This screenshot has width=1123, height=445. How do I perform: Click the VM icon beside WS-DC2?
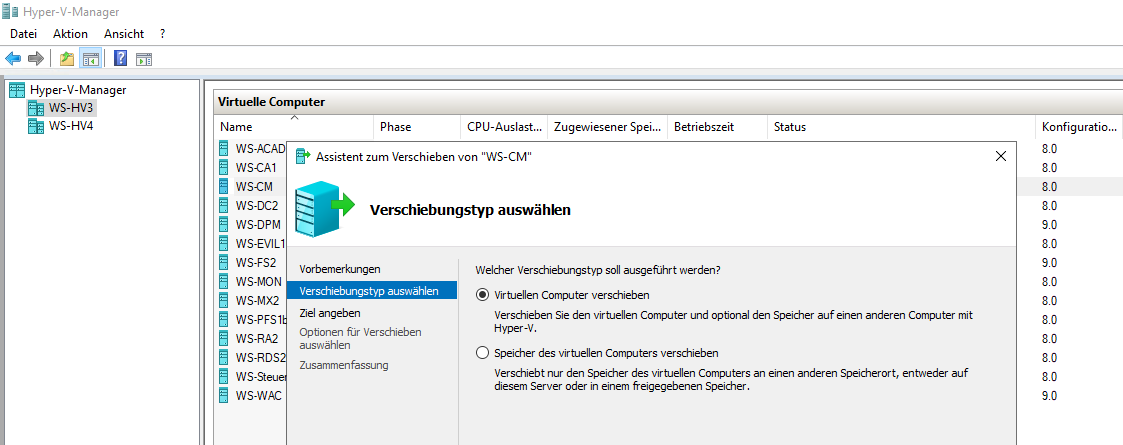[x=225, y=205]
